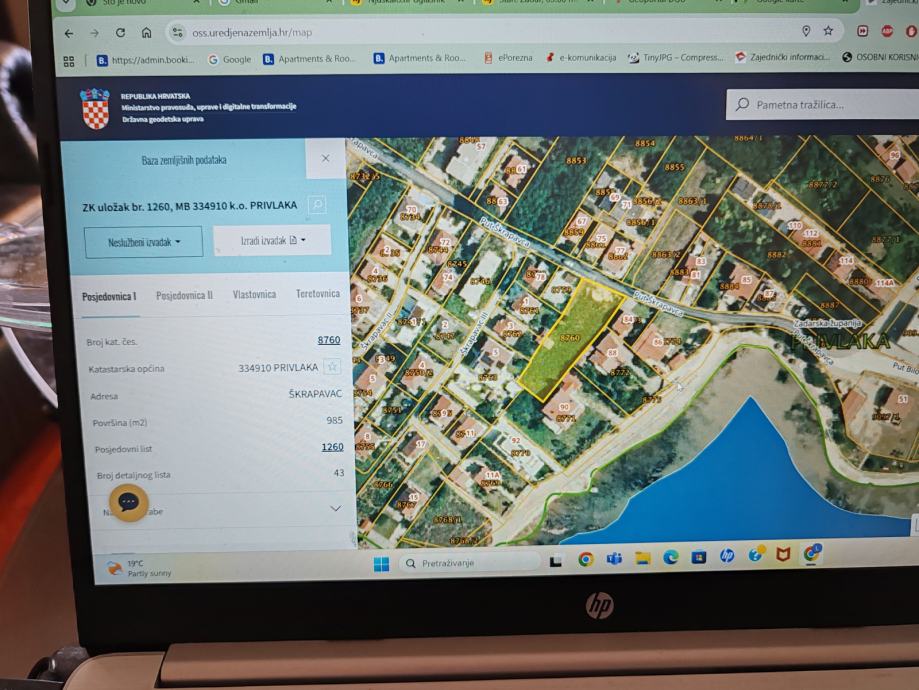Open the red media extension icon
Viewport: 919px width, 690px height.
pos(862,30)
